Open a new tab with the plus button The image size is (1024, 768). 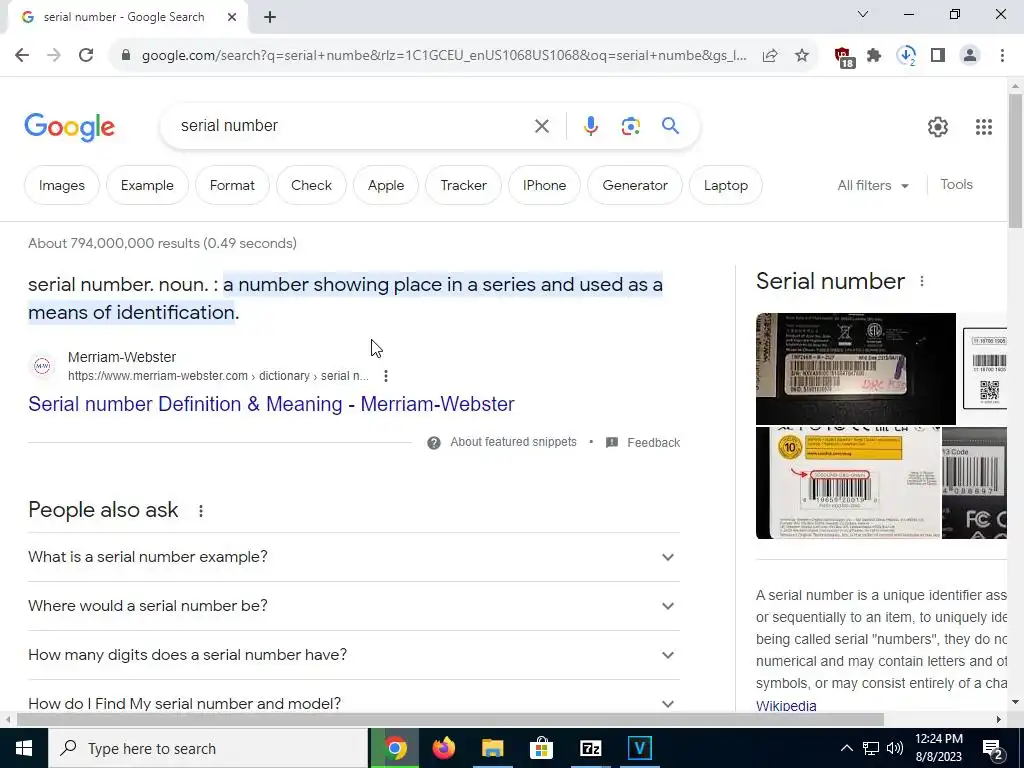(x=270, y=17)
